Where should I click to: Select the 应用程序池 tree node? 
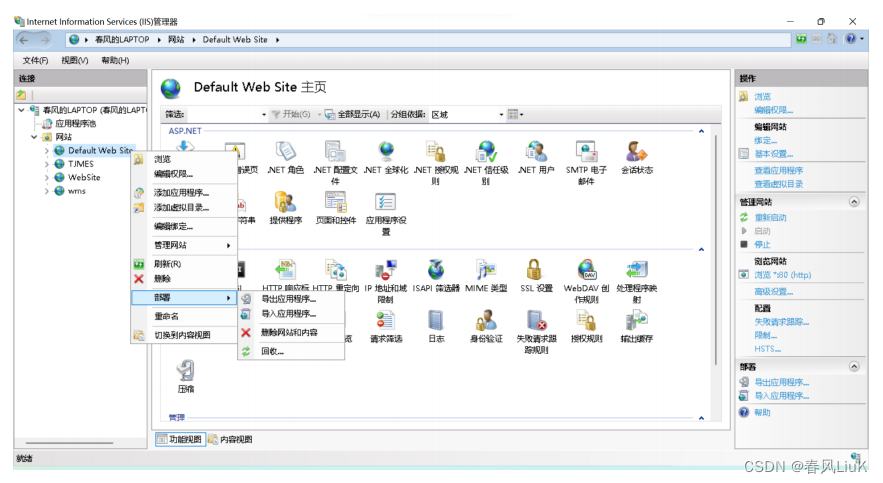(75, 123)
